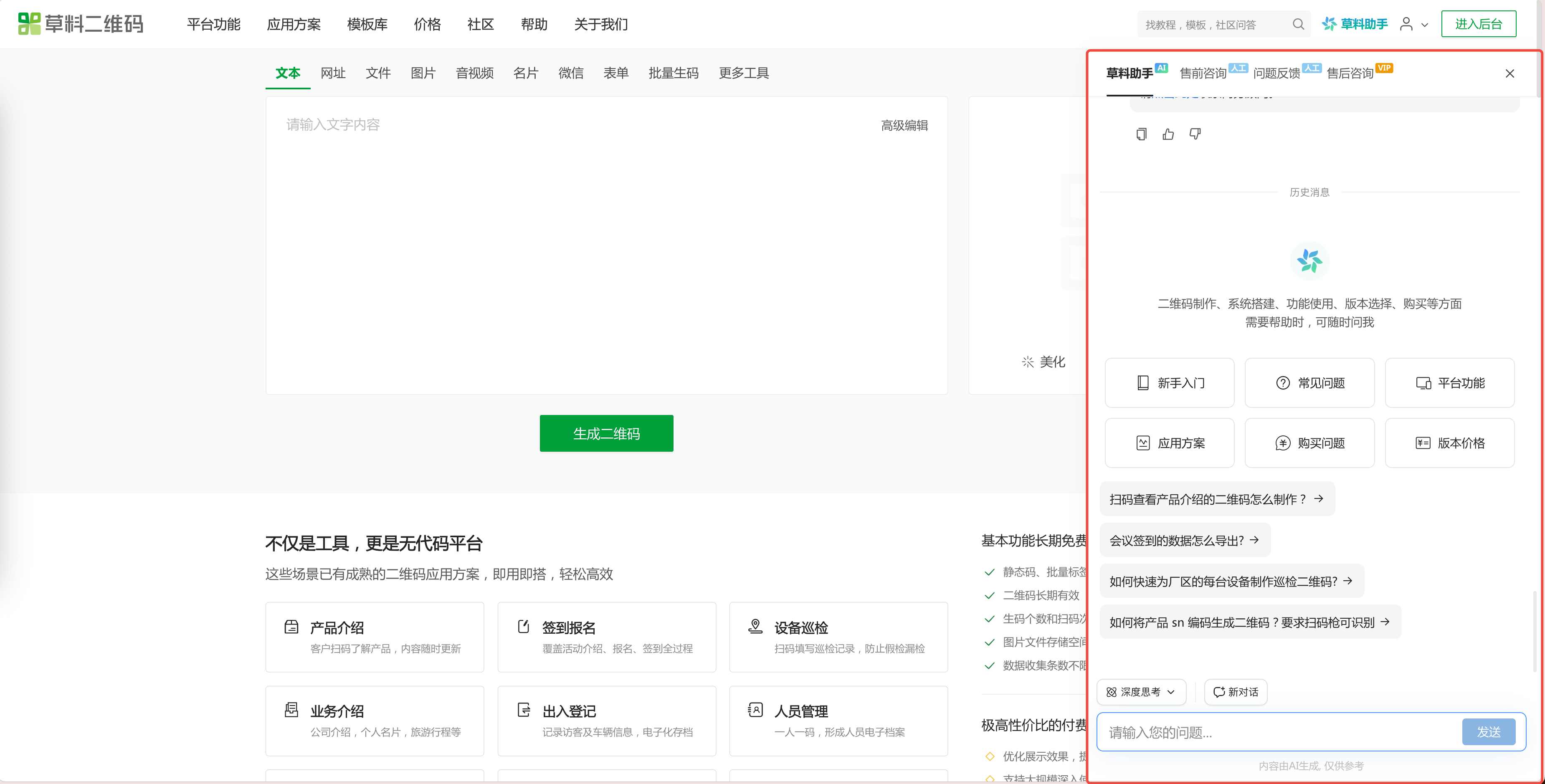Viewport: 1545px width, 784px height.
Task: Click the 美化 sparkle button
Action: tap(1044, 362)
